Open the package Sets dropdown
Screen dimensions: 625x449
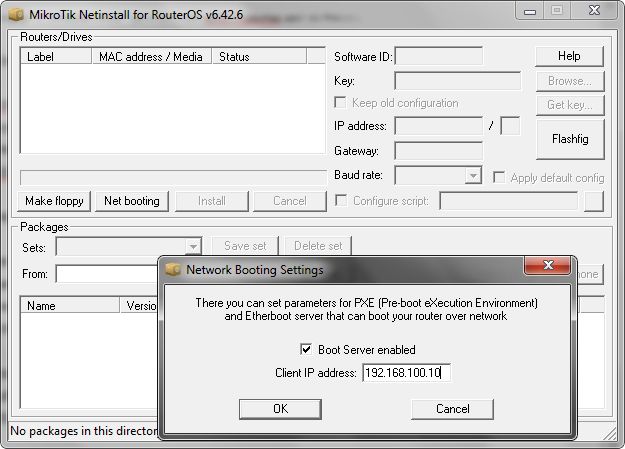tap(193, 246)
